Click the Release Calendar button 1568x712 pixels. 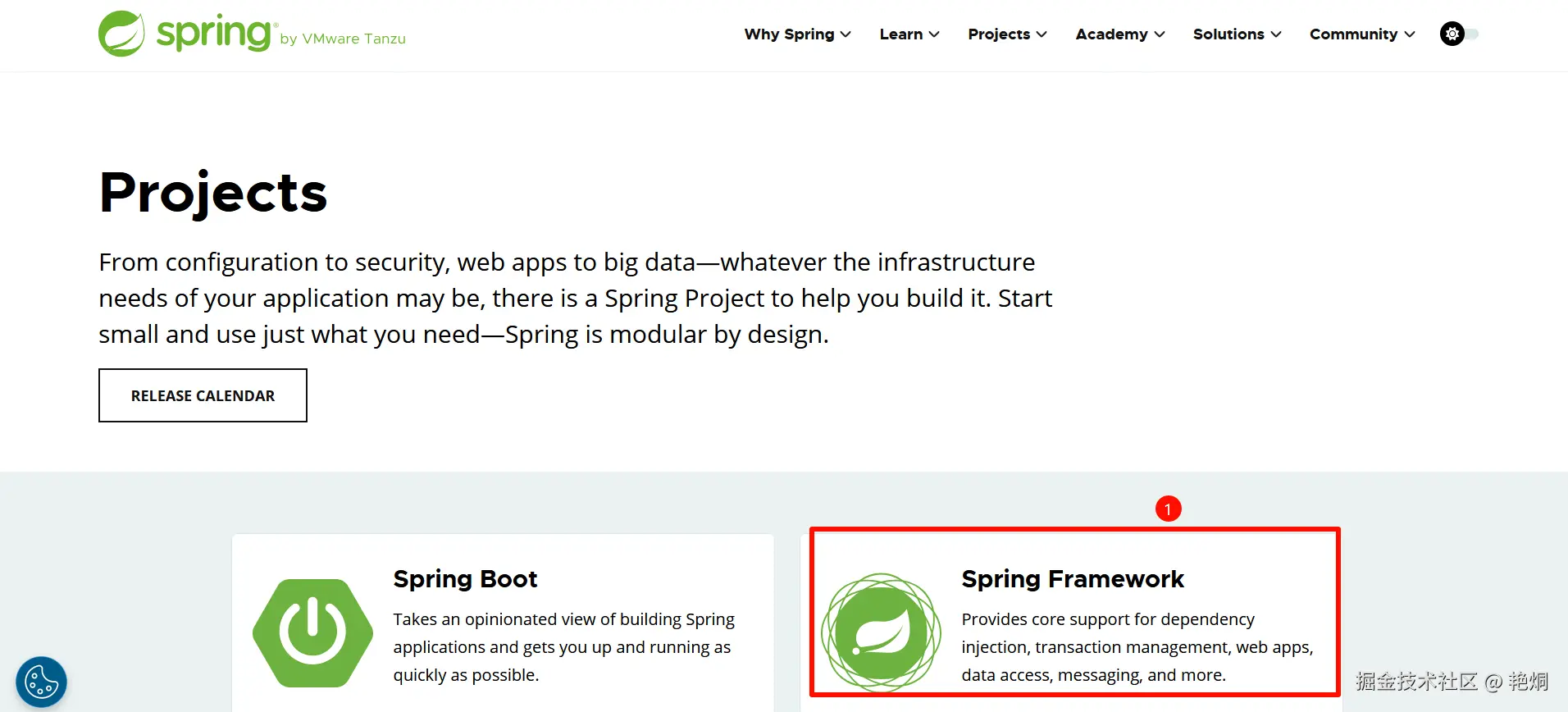[203, 395]
